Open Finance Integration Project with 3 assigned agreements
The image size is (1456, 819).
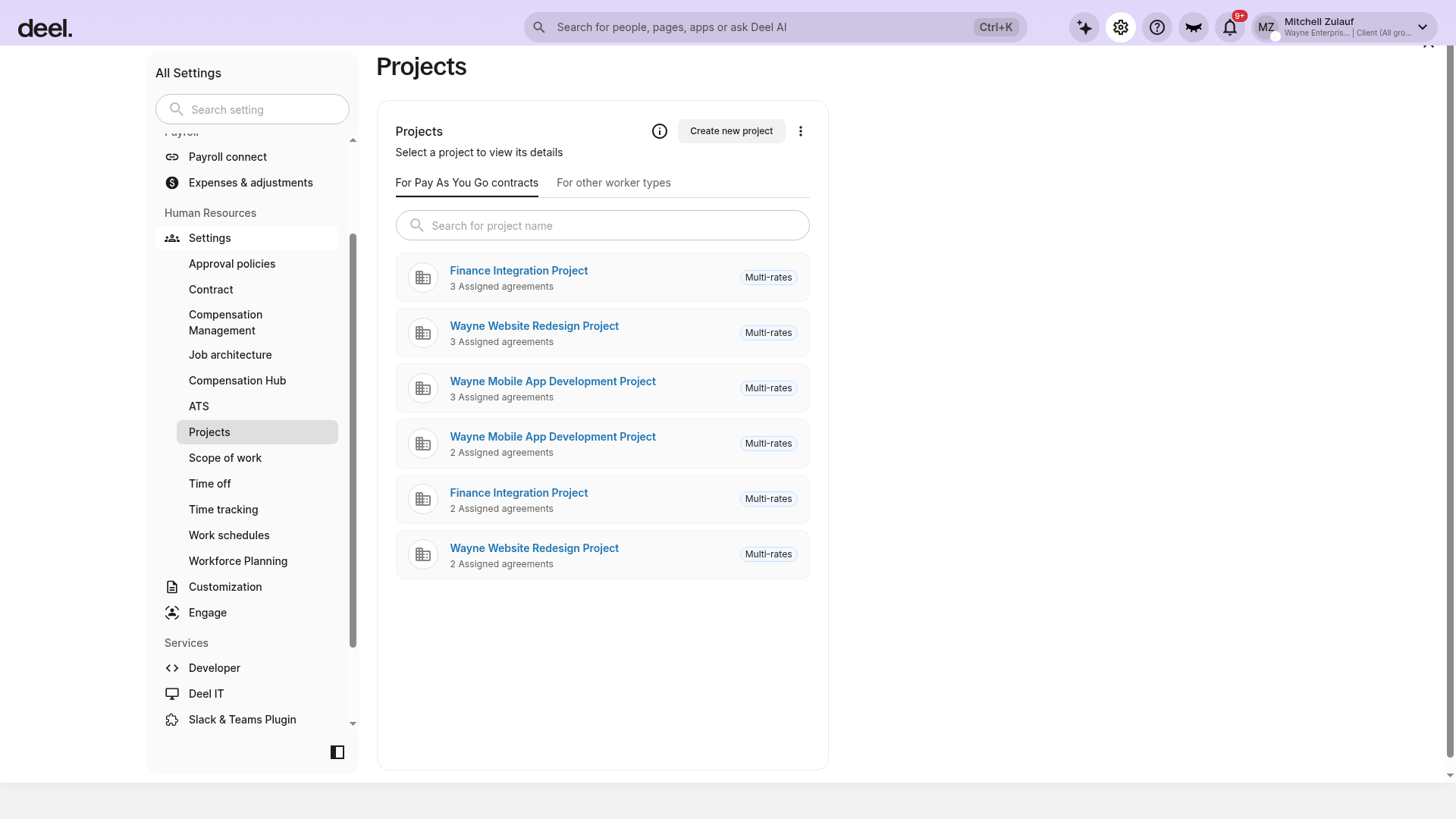(519, 271)
